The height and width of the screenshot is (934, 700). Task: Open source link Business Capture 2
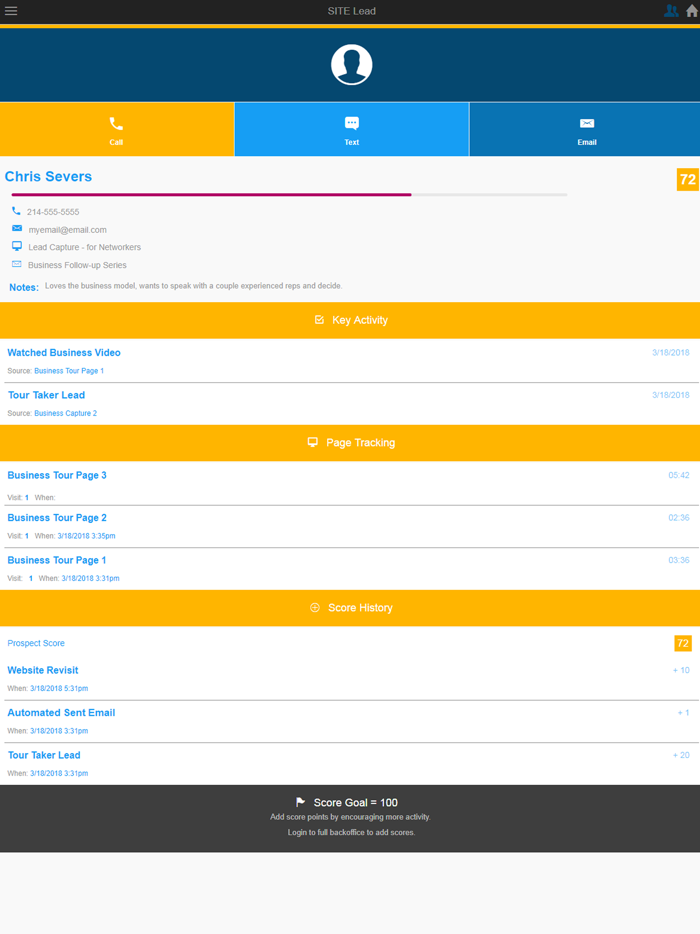click(66, 413)
